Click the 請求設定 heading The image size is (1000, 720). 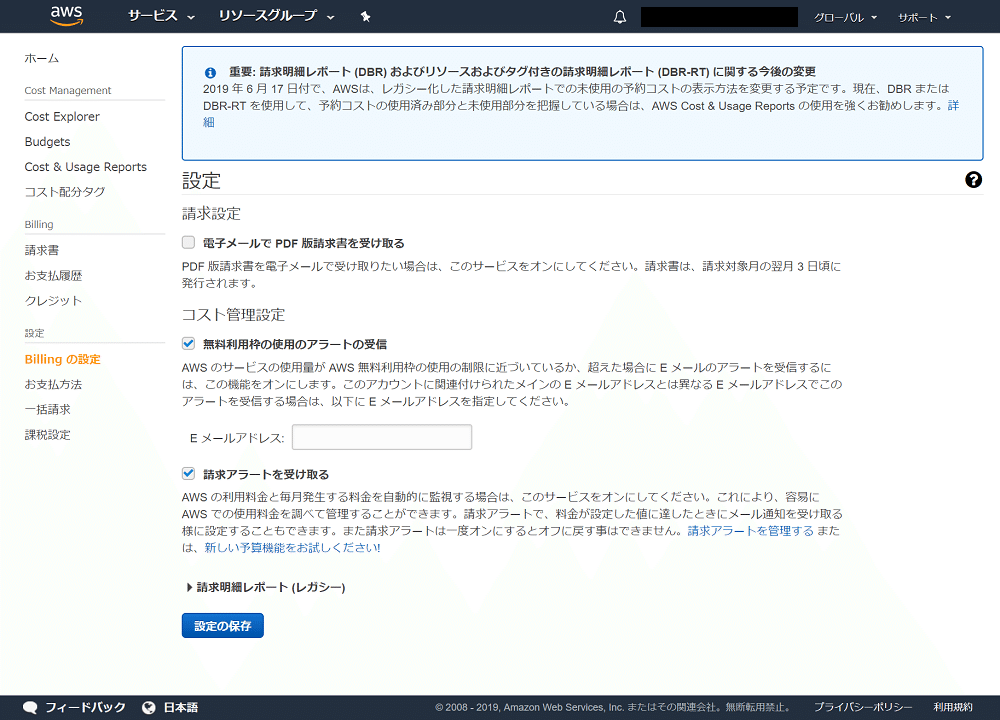click(x=211, y=214)
